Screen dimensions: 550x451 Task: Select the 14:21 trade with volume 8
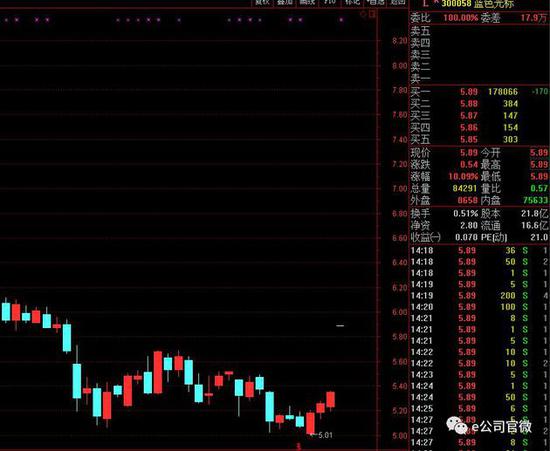(479, 318)
